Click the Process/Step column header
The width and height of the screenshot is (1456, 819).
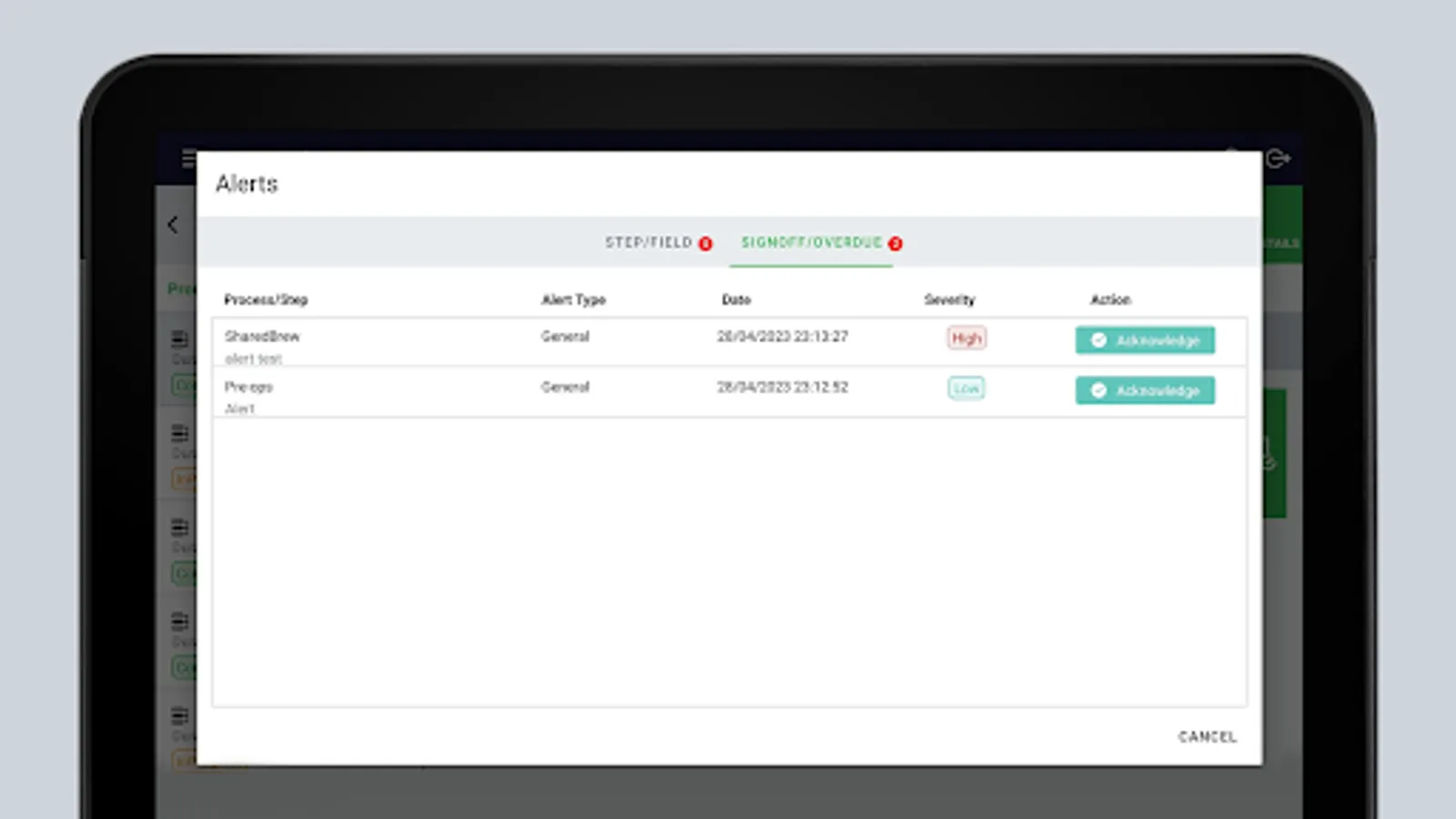click(266, 299)
